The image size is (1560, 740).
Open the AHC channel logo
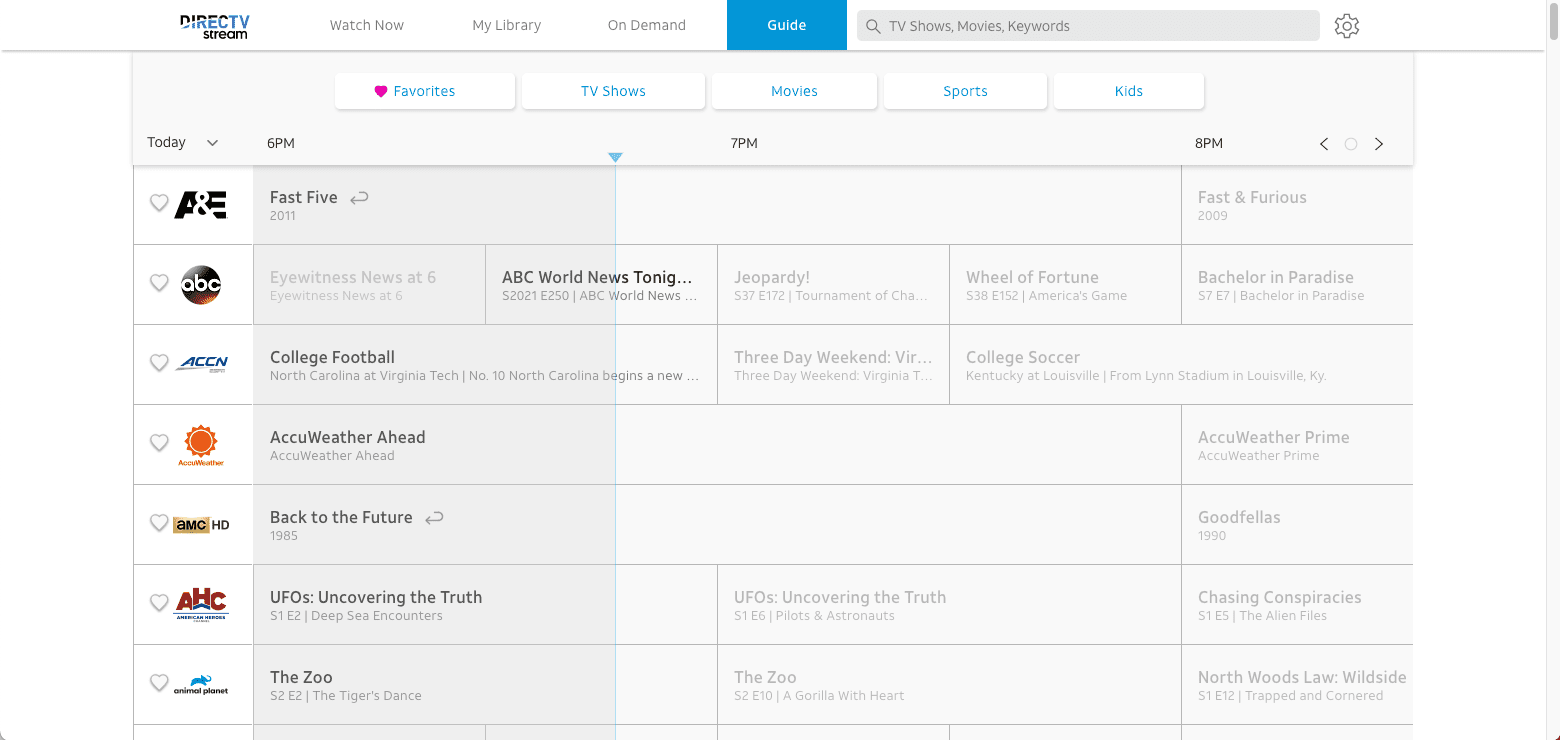(201, 604)
